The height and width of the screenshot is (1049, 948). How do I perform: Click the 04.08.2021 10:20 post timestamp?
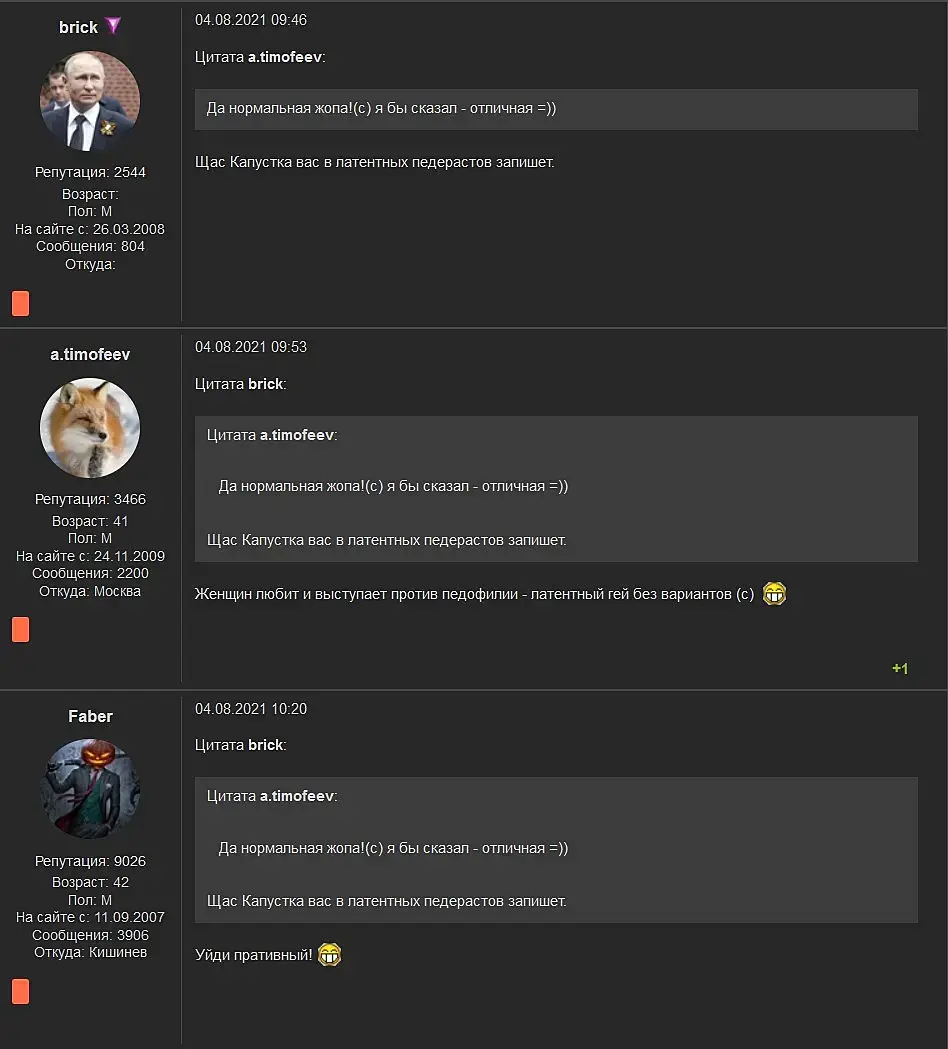tap(251, 709)
